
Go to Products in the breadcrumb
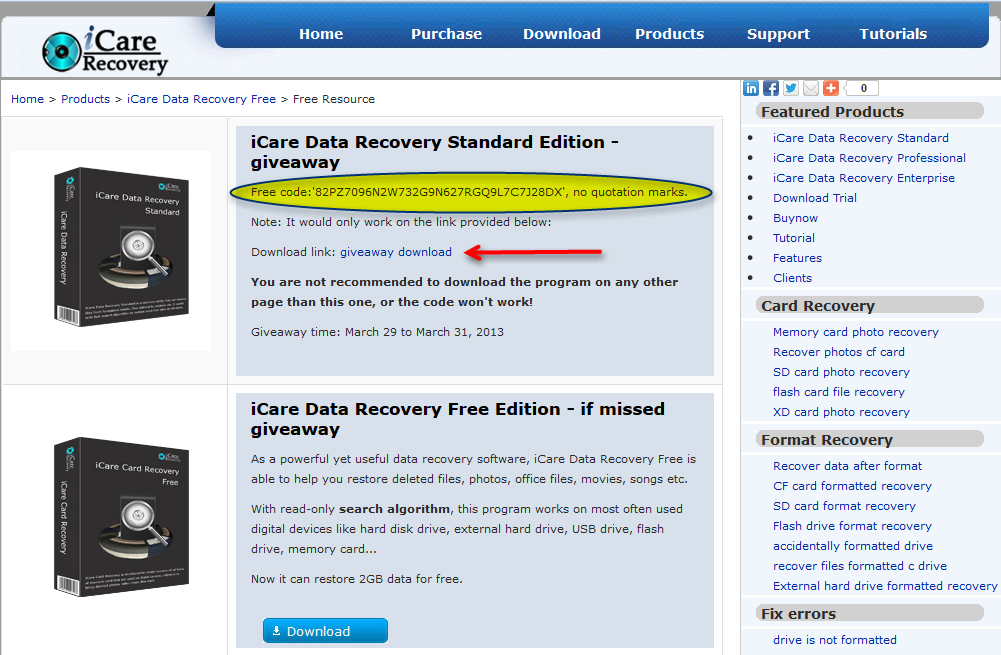click(x=86, y=99)
